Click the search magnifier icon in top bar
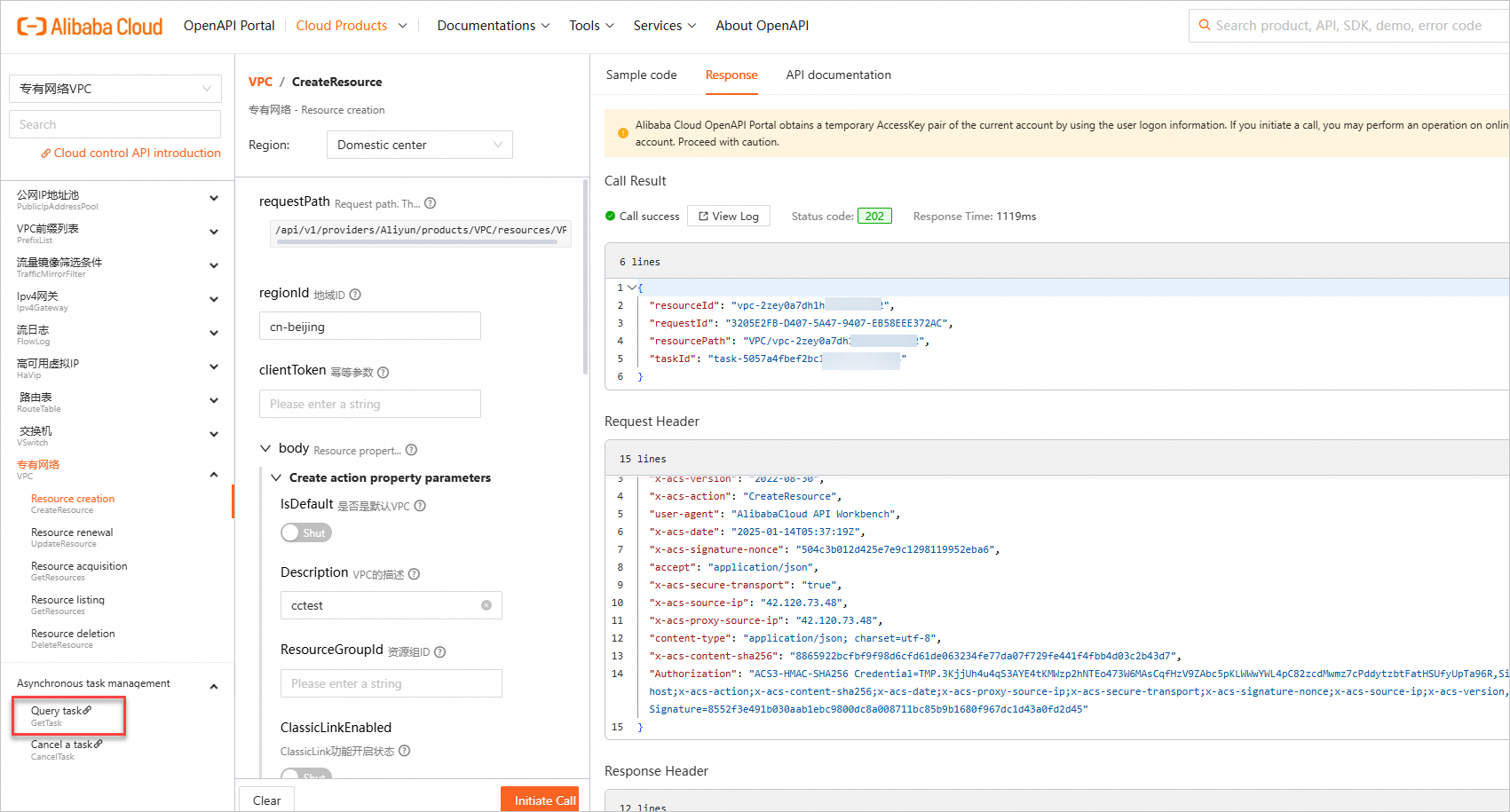This screenshot has height=812, width=1510. click(x=1204, y=26)
